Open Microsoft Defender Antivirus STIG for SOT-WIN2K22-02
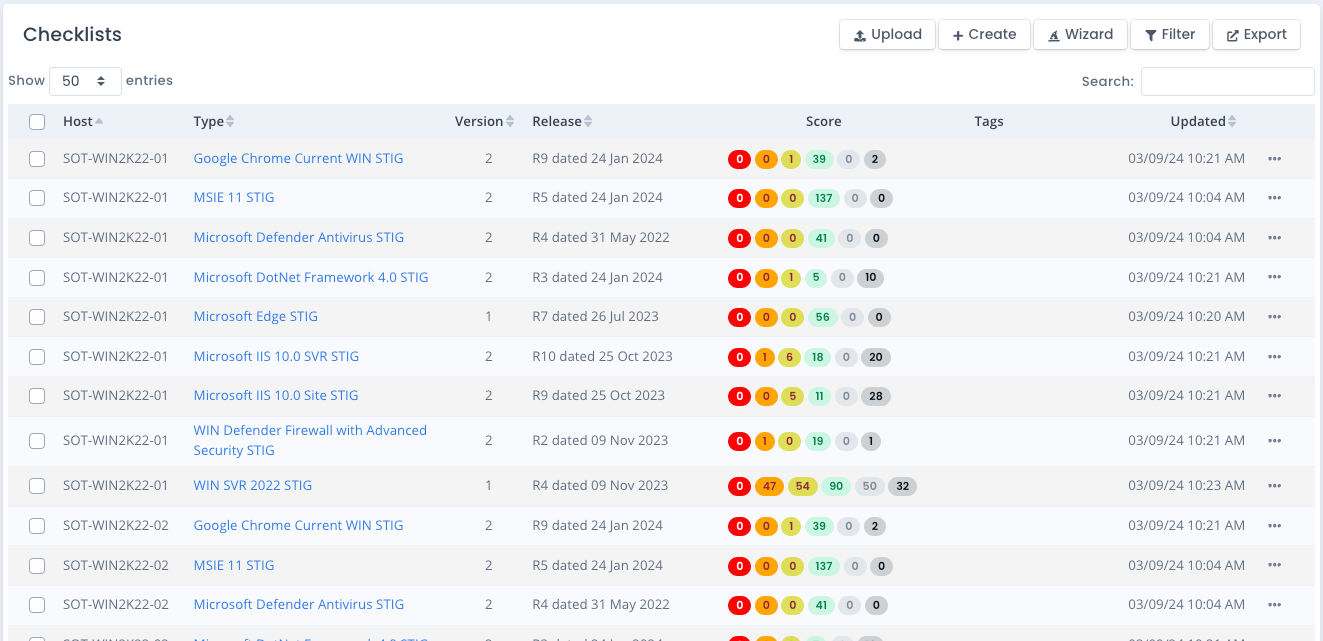The width and height of the screenshot is (1323, 641). 299,605
